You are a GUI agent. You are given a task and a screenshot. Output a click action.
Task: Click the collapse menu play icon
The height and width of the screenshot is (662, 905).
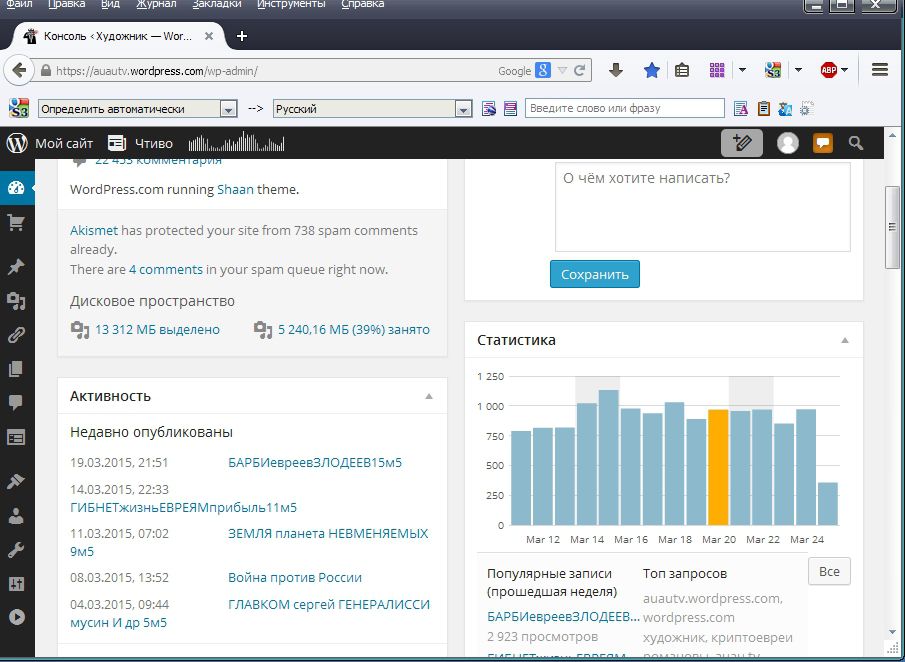[16, 617]
